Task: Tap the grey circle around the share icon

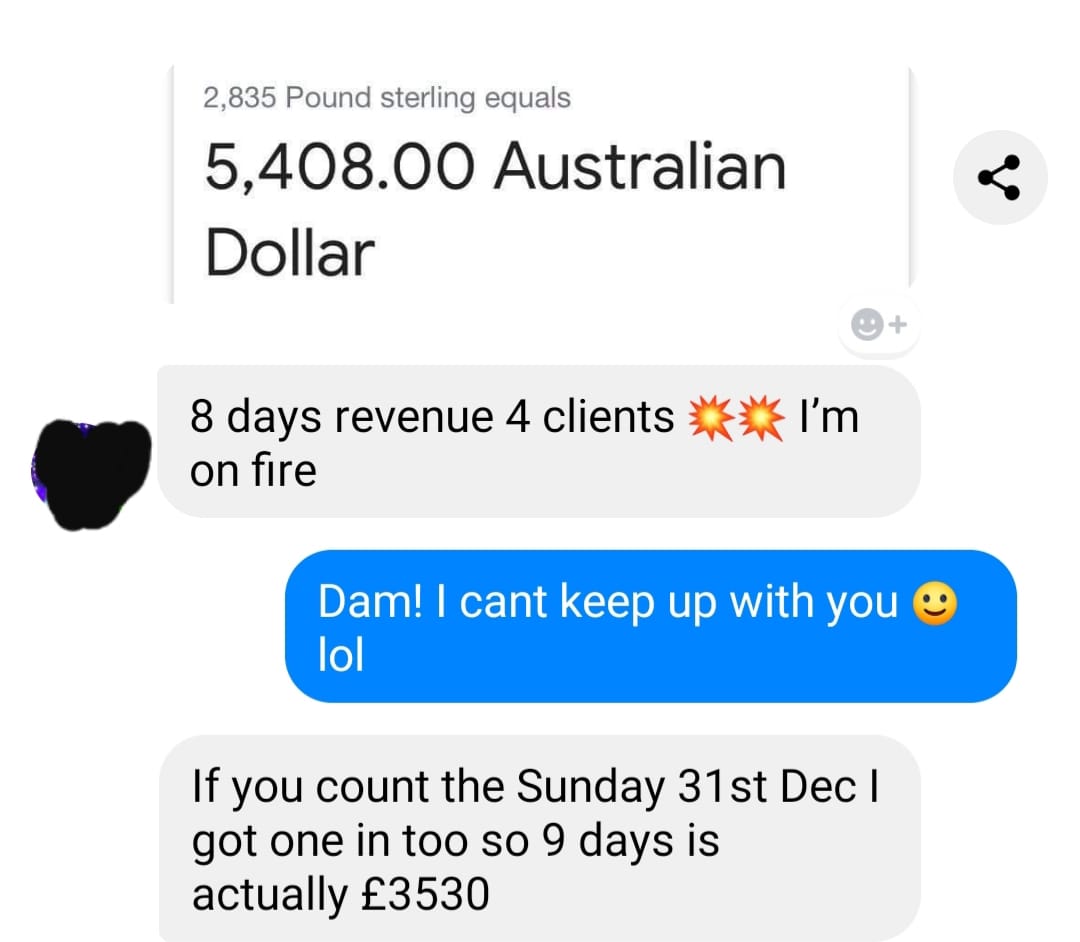Action: pyautogui.click(x=1000, y=178)
